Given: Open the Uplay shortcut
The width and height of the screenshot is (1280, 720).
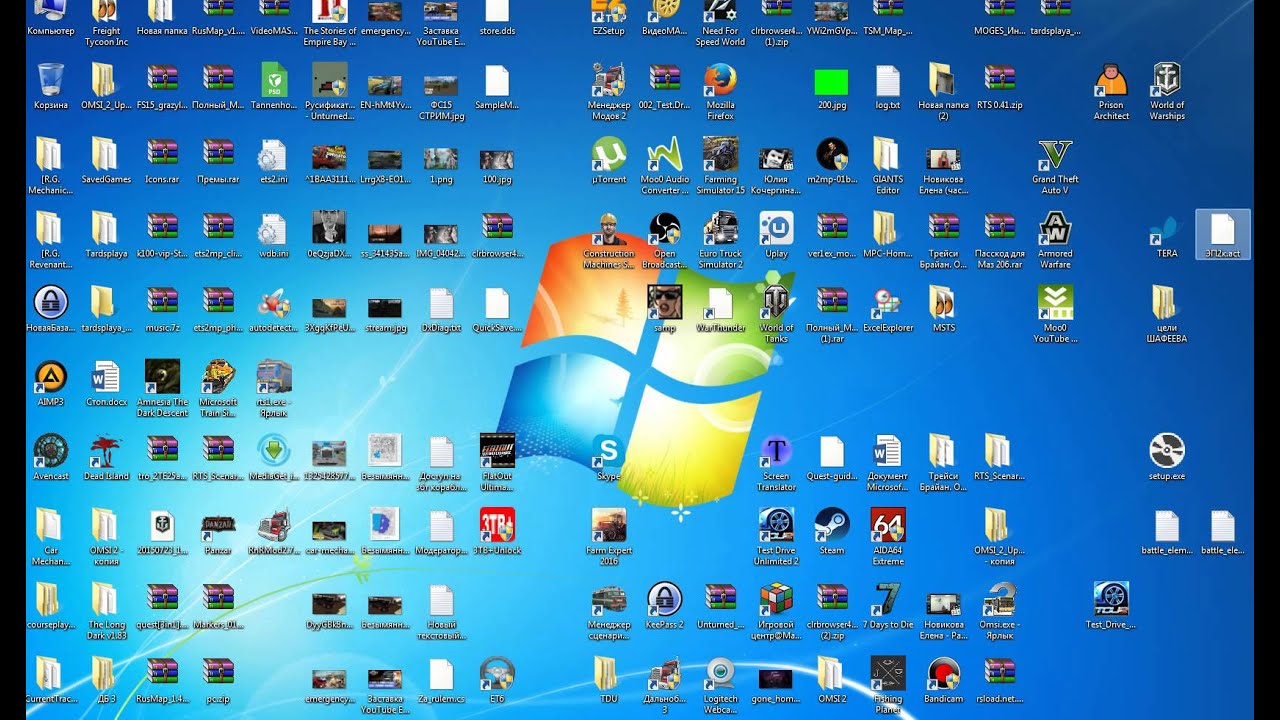Looking at the screenshot, I should (x=776, y=235).
